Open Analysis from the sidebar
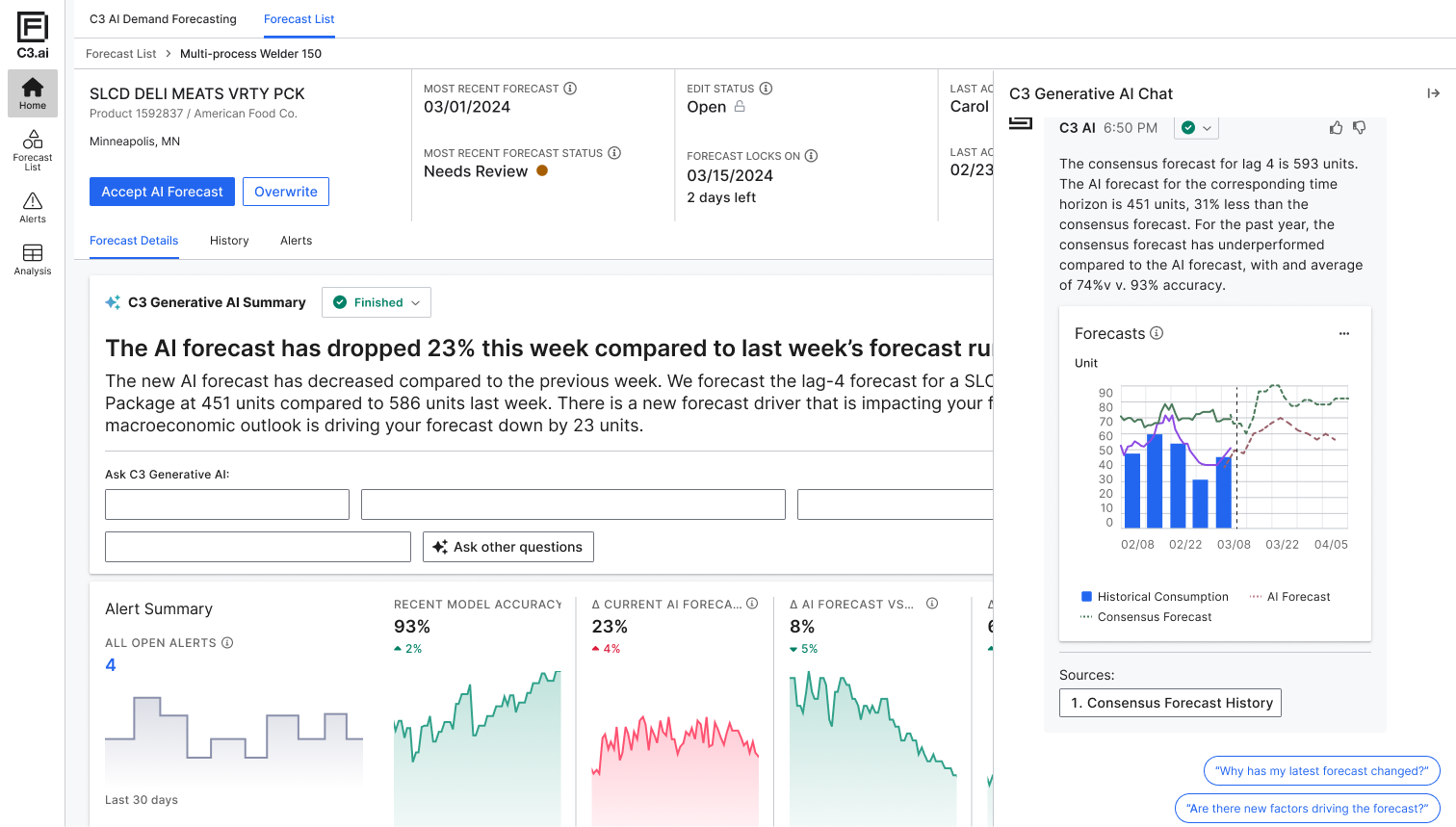The width and height of the screenshot is (1456, 827). pos(33,259)
